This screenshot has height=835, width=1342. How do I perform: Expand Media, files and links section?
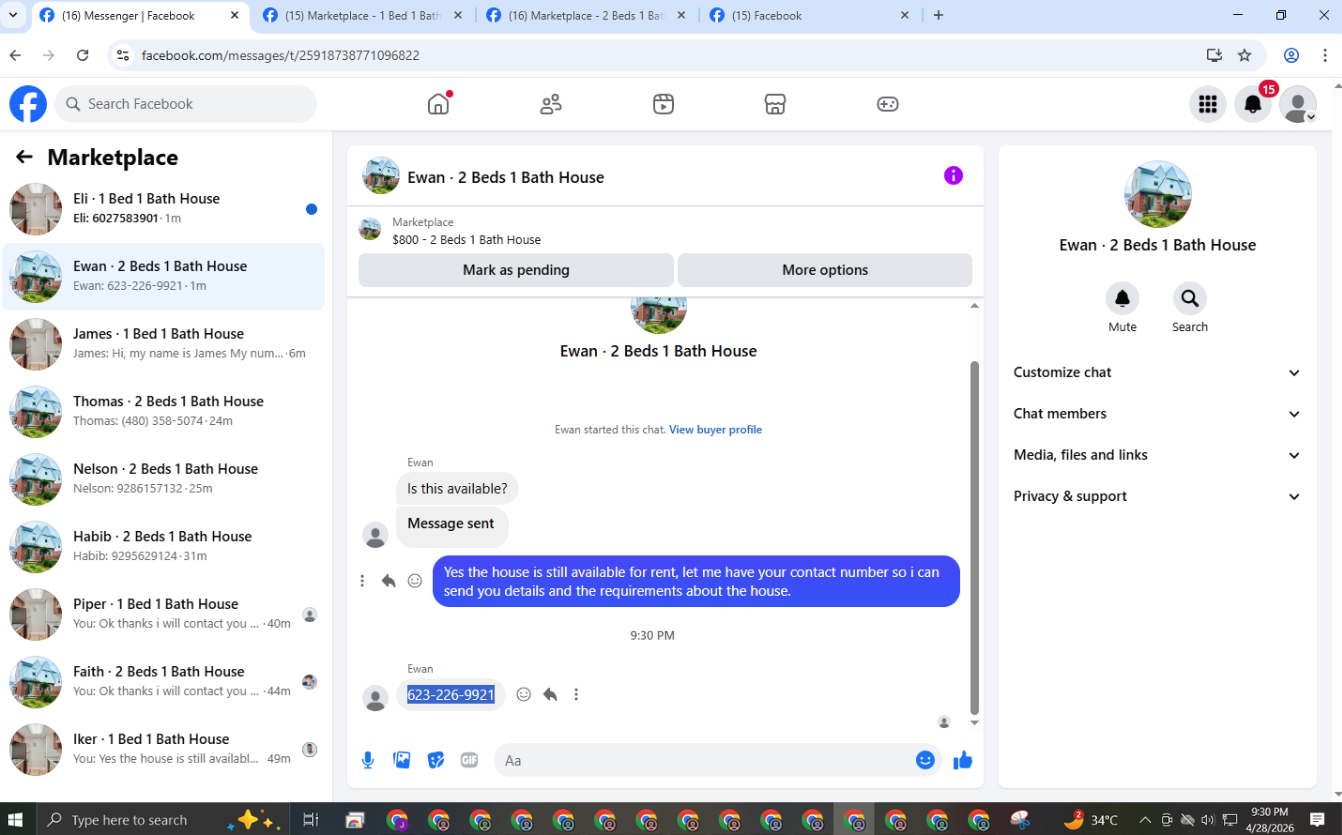[x=1157, y=455]
